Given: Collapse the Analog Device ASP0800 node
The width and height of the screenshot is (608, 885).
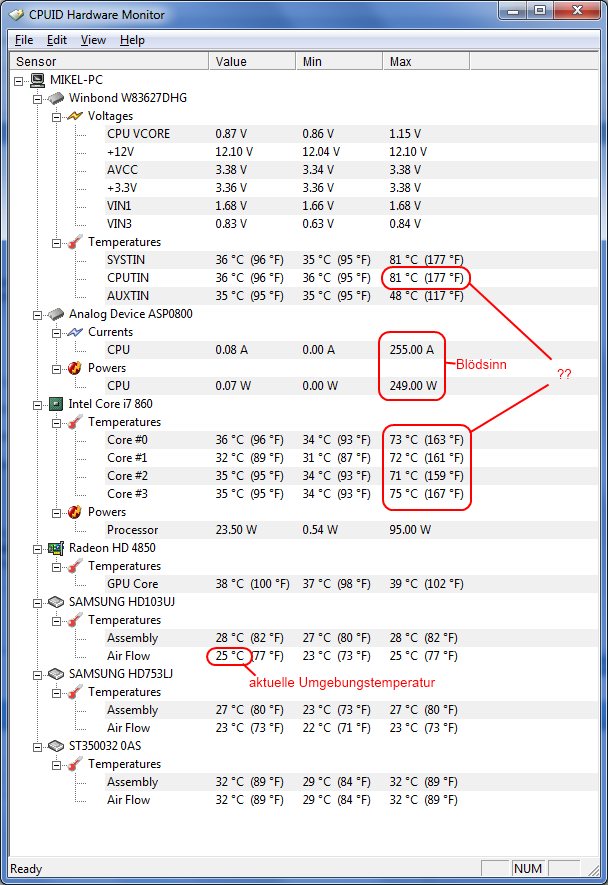Looking at the screenshot, I should click(x=37, y=315).
